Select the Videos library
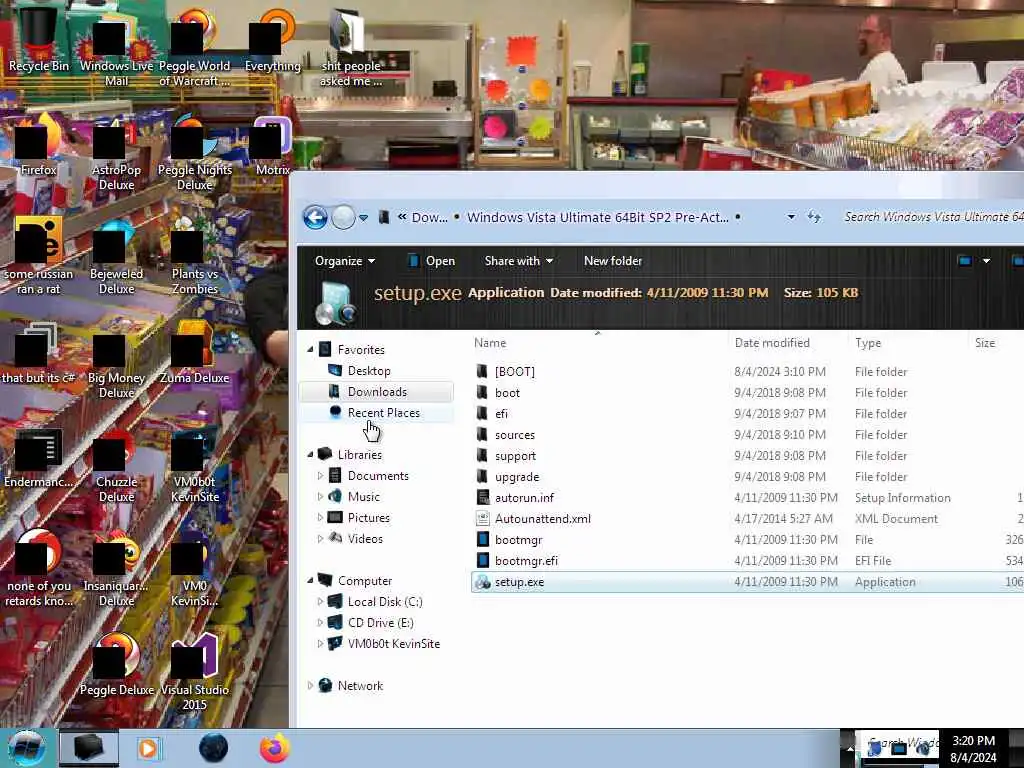The height and width of the screenshot is (768, 1024). [364, 539]
